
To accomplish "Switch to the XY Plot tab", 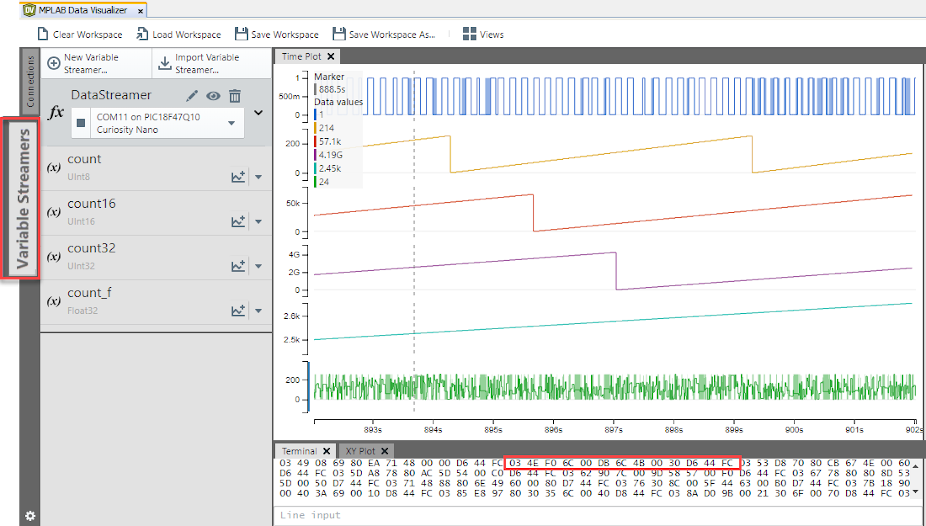I will (360, 451).
